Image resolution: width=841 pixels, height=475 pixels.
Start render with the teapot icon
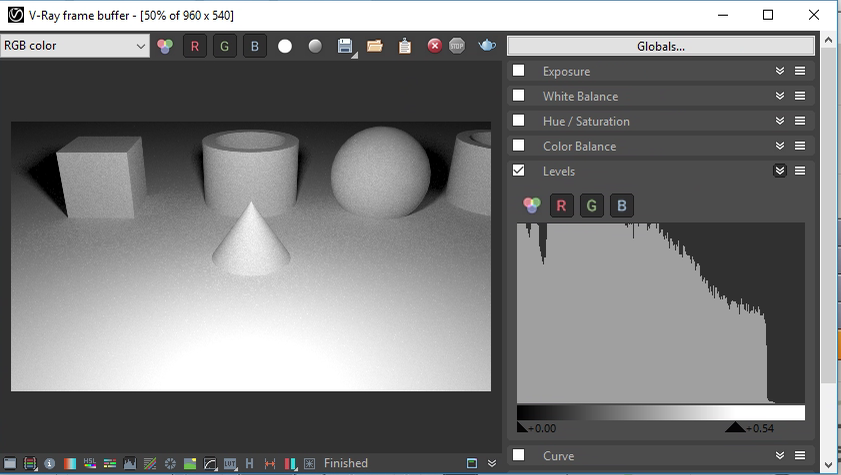click(x=487, y=46)
